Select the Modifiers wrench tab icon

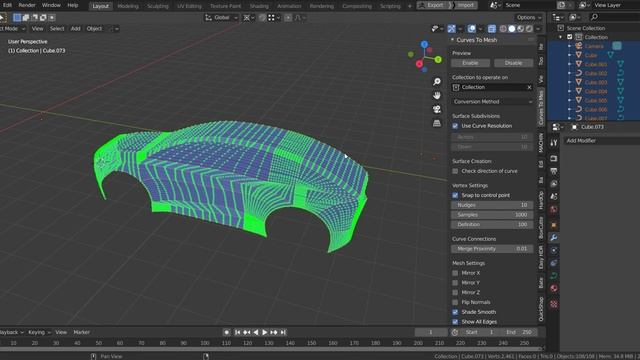point(553,238)
